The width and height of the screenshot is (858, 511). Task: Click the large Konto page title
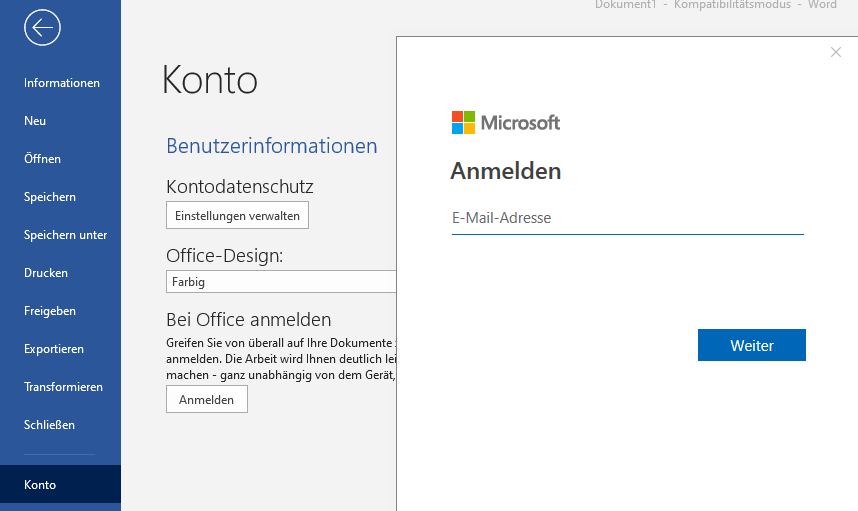(210, 80)
